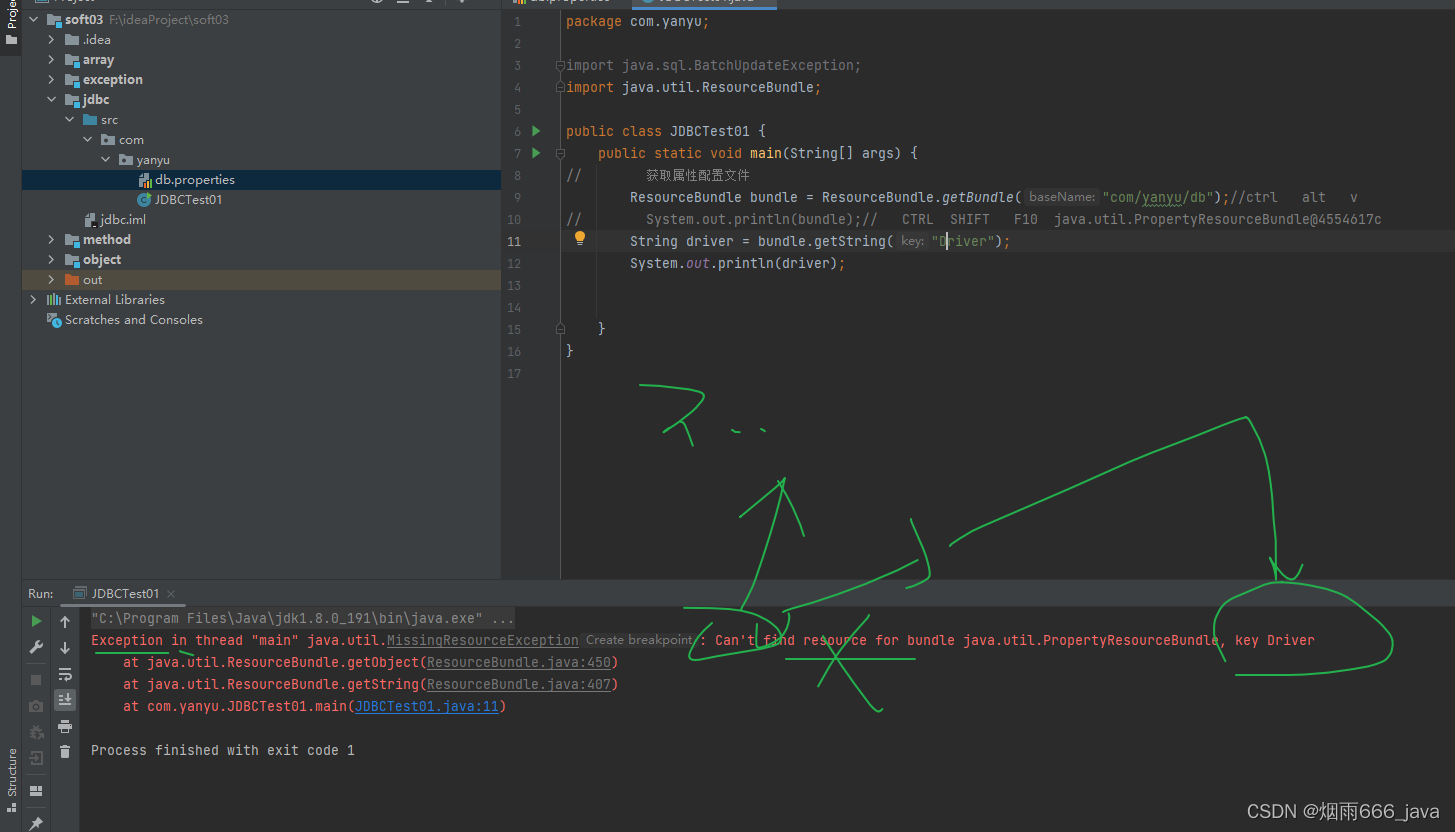
Task: Collapse the src folder
Action: (x=70, y=119)
